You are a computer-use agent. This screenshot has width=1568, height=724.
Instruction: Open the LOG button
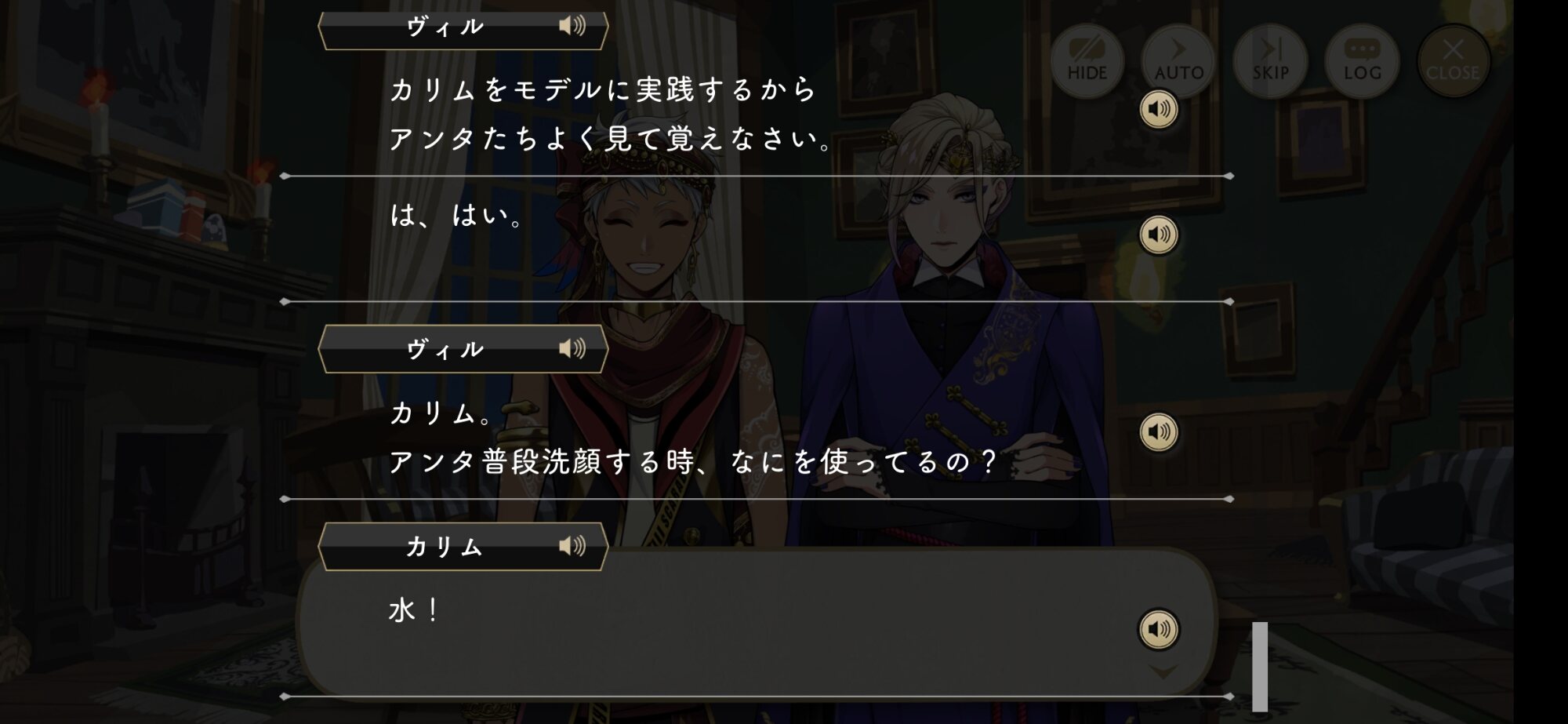point(1362,60)
